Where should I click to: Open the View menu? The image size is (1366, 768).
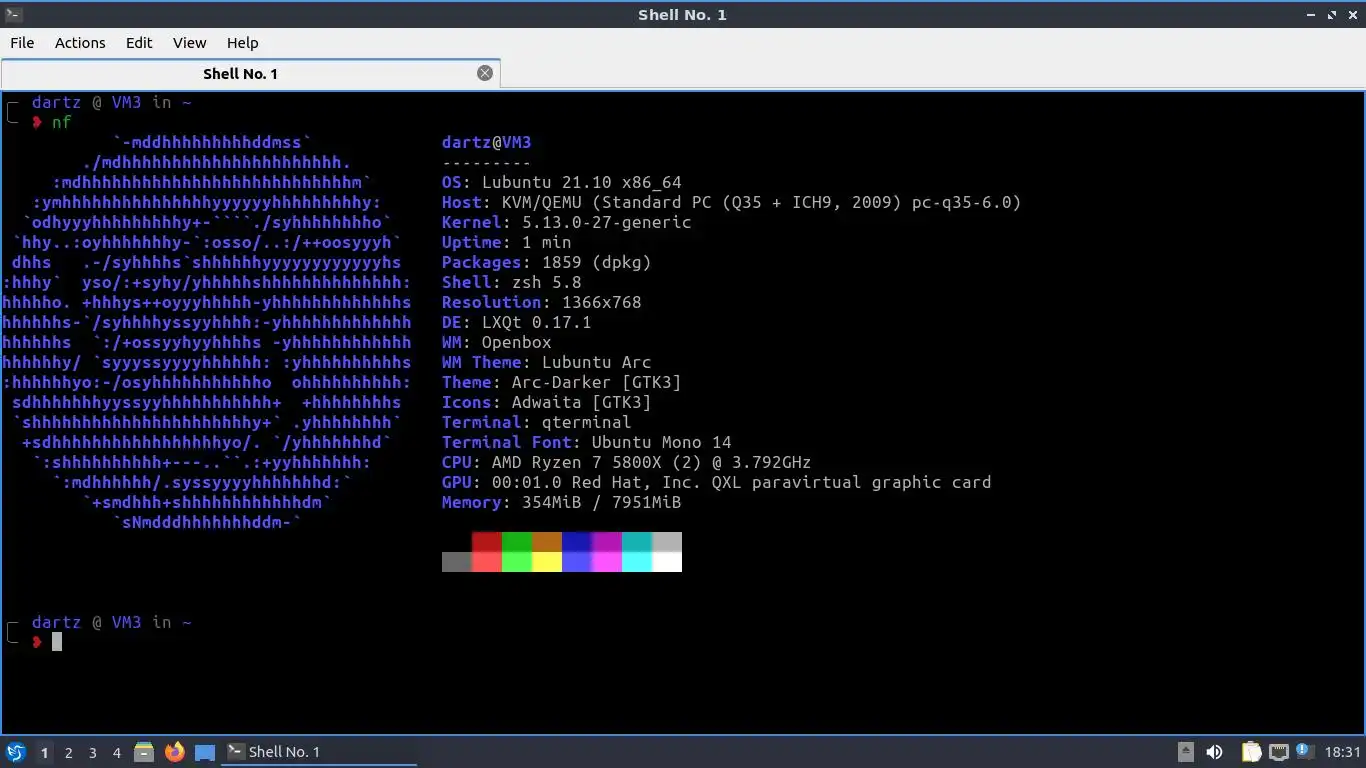189,43
